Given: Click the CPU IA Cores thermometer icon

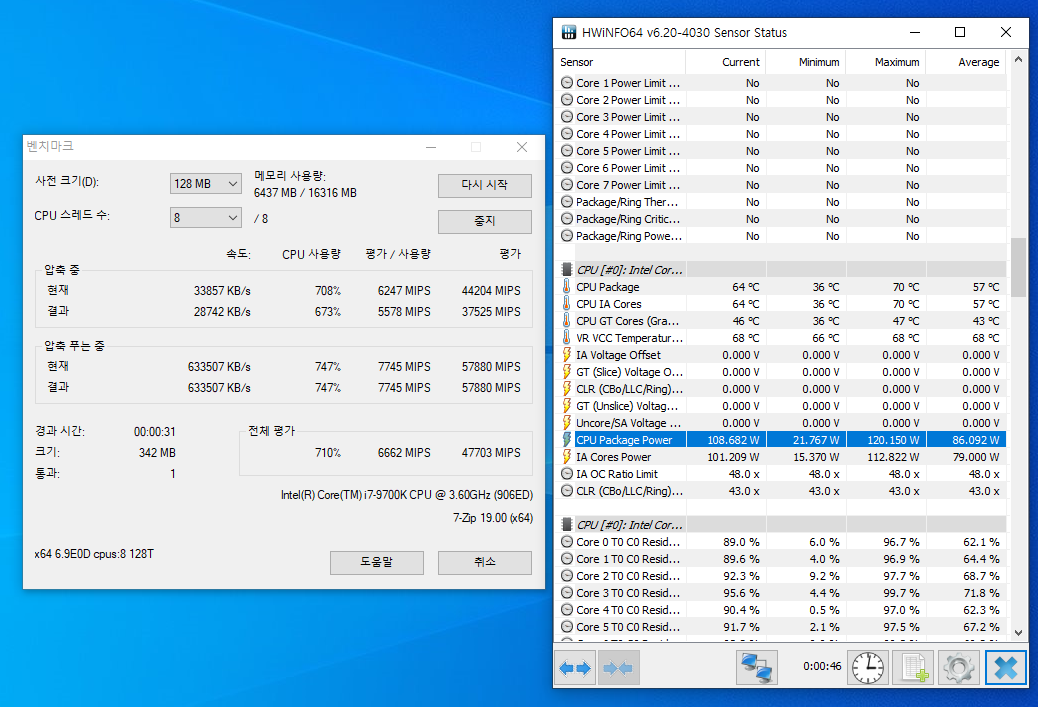Looking at the screenshot, I should point(567,304).
